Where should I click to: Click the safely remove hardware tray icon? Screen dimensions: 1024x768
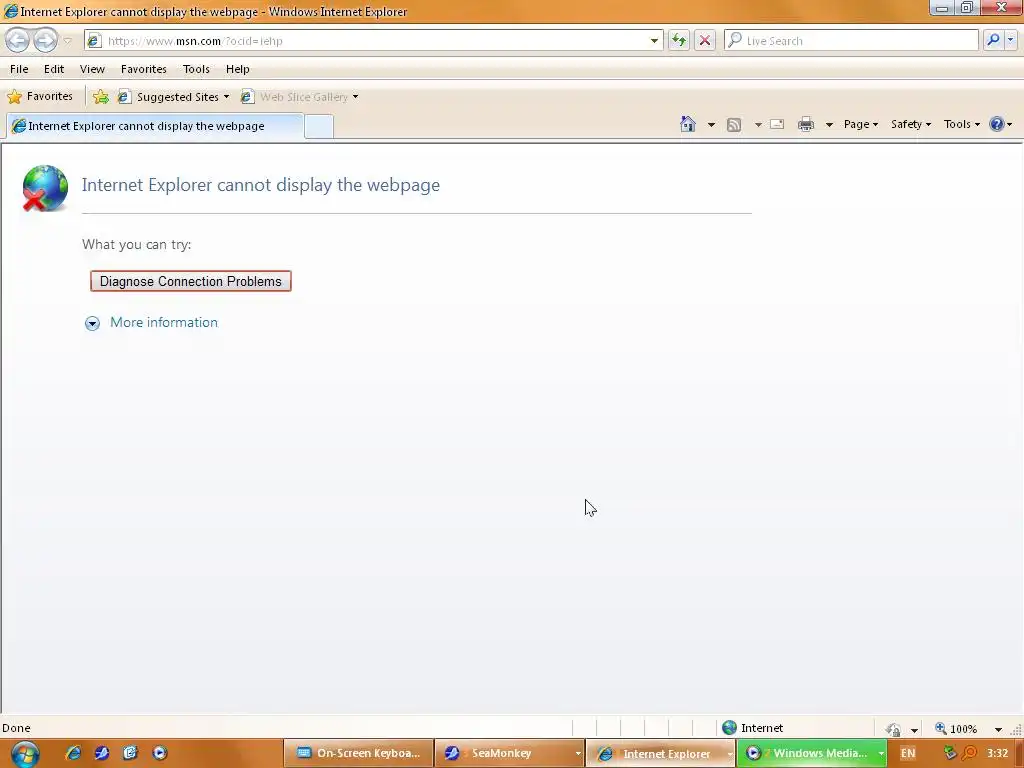950,753
